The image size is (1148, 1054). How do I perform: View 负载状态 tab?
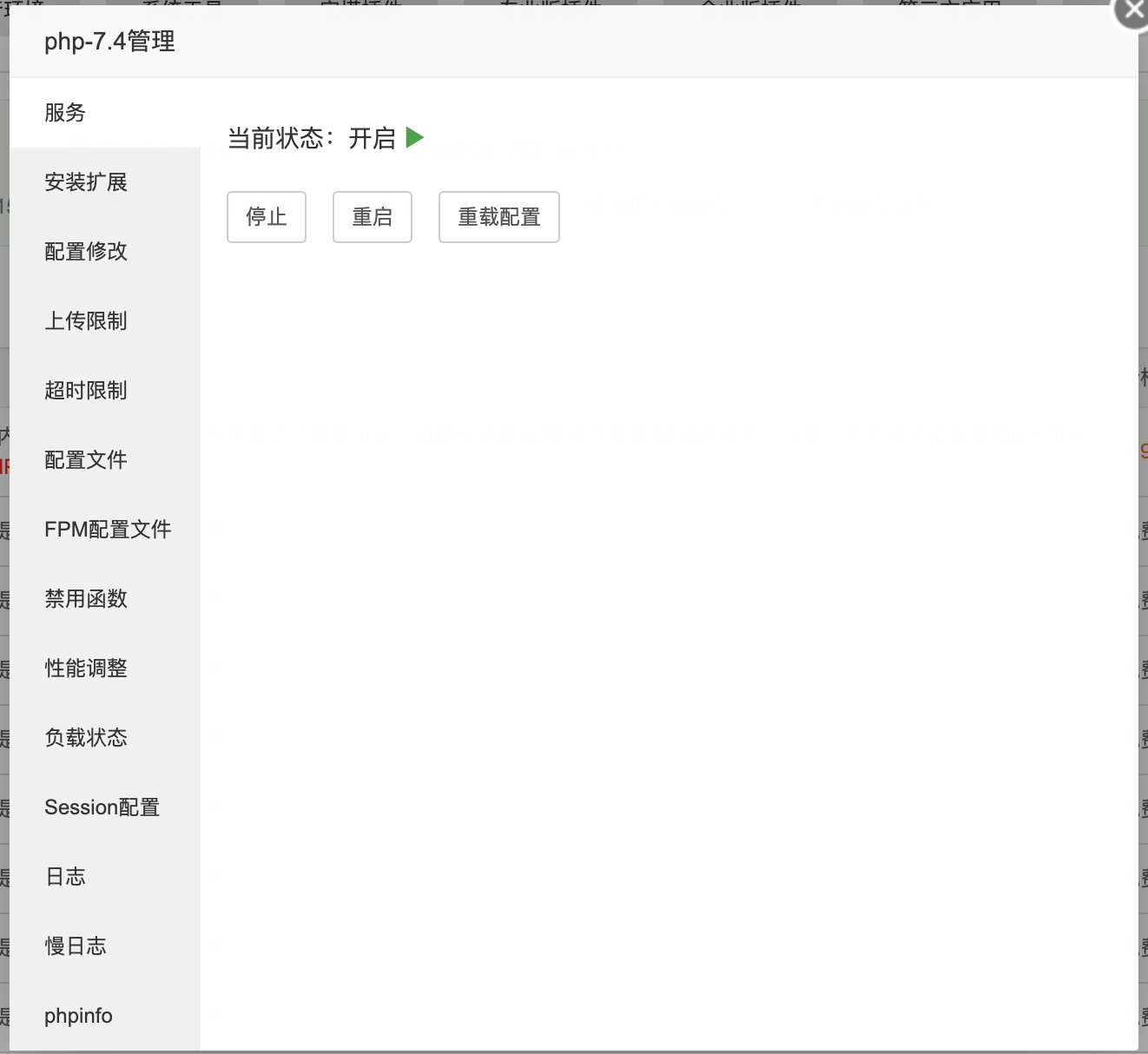[105, 738]
